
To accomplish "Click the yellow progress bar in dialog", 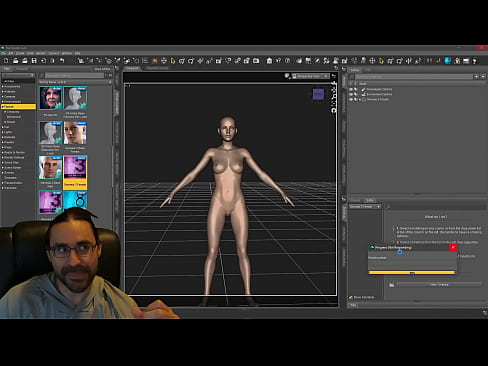I will [412, 273].
